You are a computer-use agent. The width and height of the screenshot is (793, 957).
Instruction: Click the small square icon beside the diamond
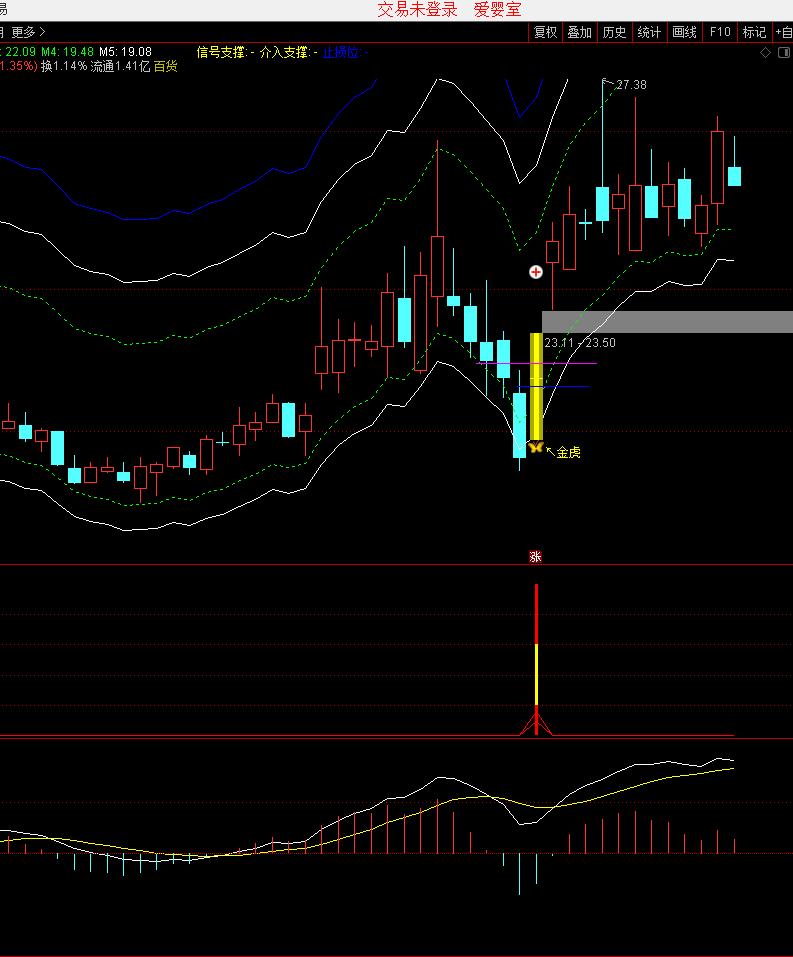pyautogui.click(x=783, y=52)
